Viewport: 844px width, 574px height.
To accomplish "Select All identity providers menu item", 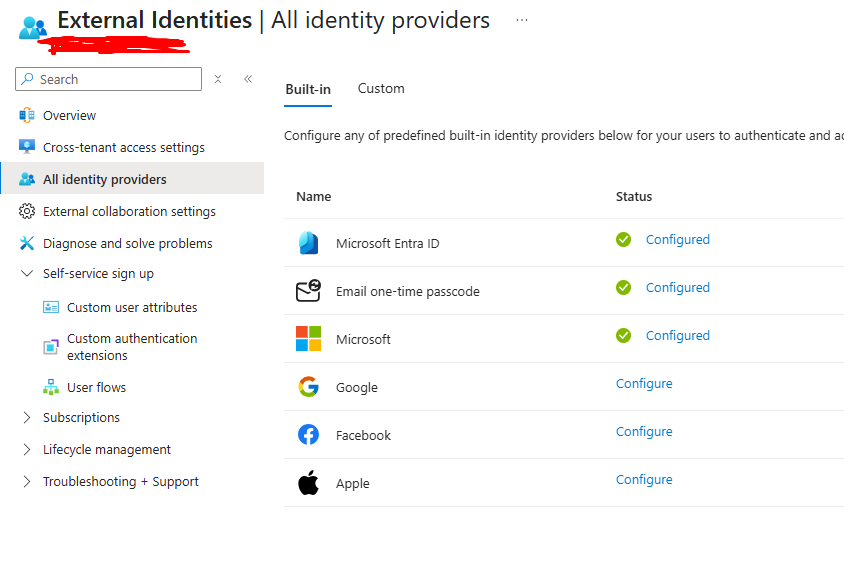I will pos(132,178).
